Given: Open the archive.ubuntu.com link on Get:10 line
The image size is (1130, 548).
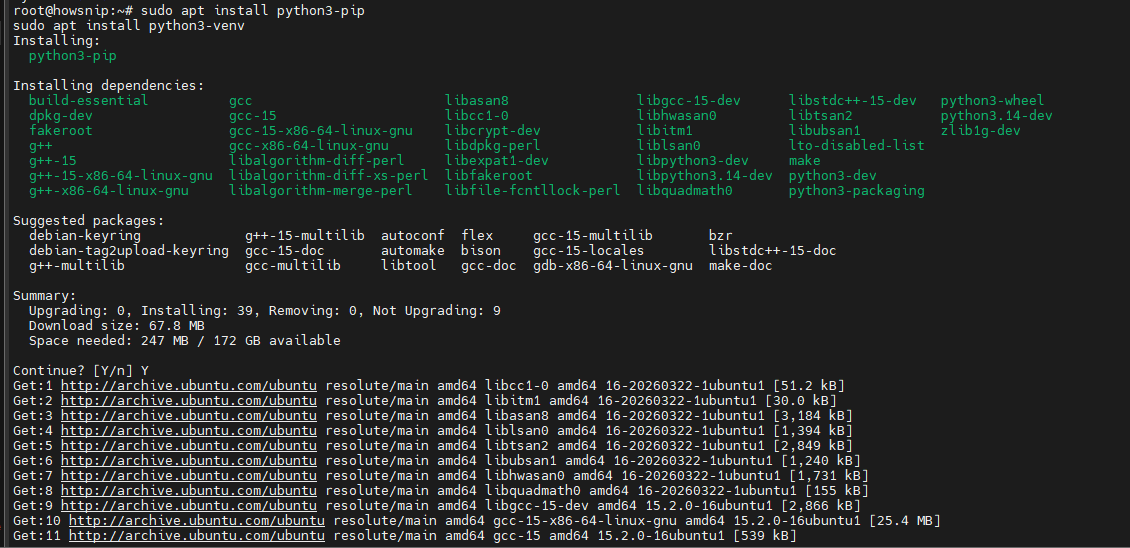Looking at the screenshot, I should (197, 521).
